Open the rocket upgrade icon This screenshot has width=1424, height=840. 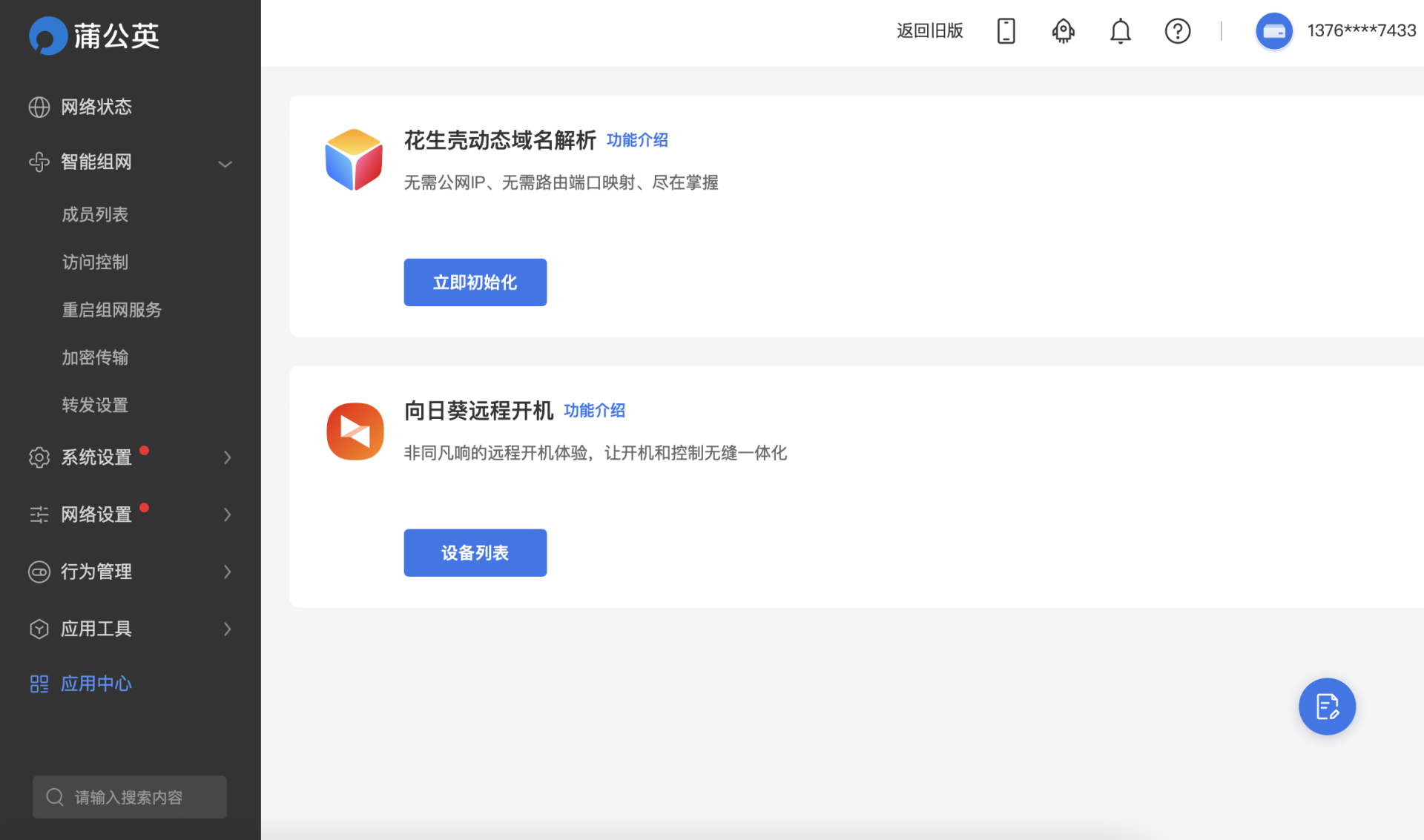[1063, 31]
